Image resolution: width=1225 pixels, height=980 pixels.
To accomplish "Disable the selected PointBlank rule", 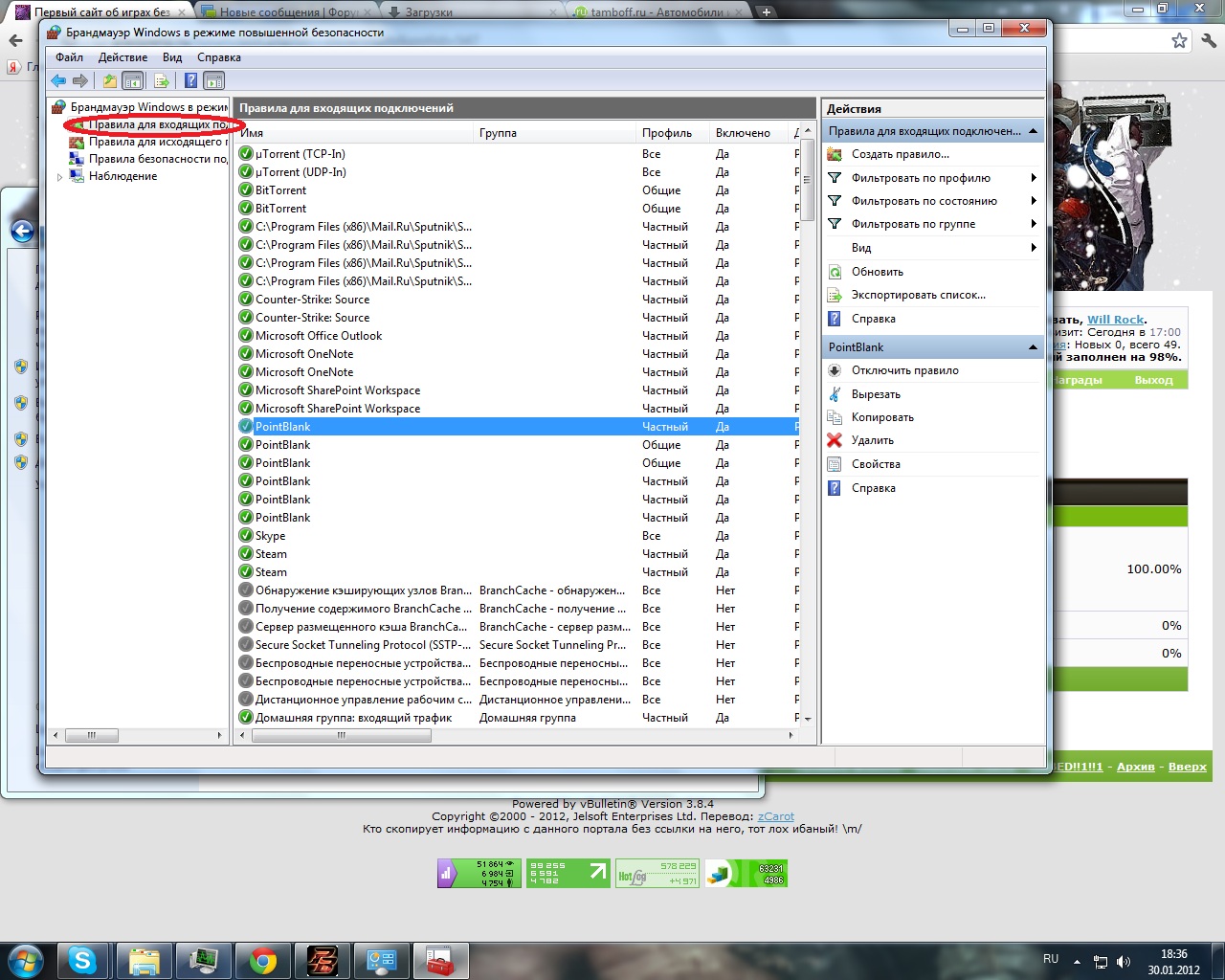I will coord(904,370).
